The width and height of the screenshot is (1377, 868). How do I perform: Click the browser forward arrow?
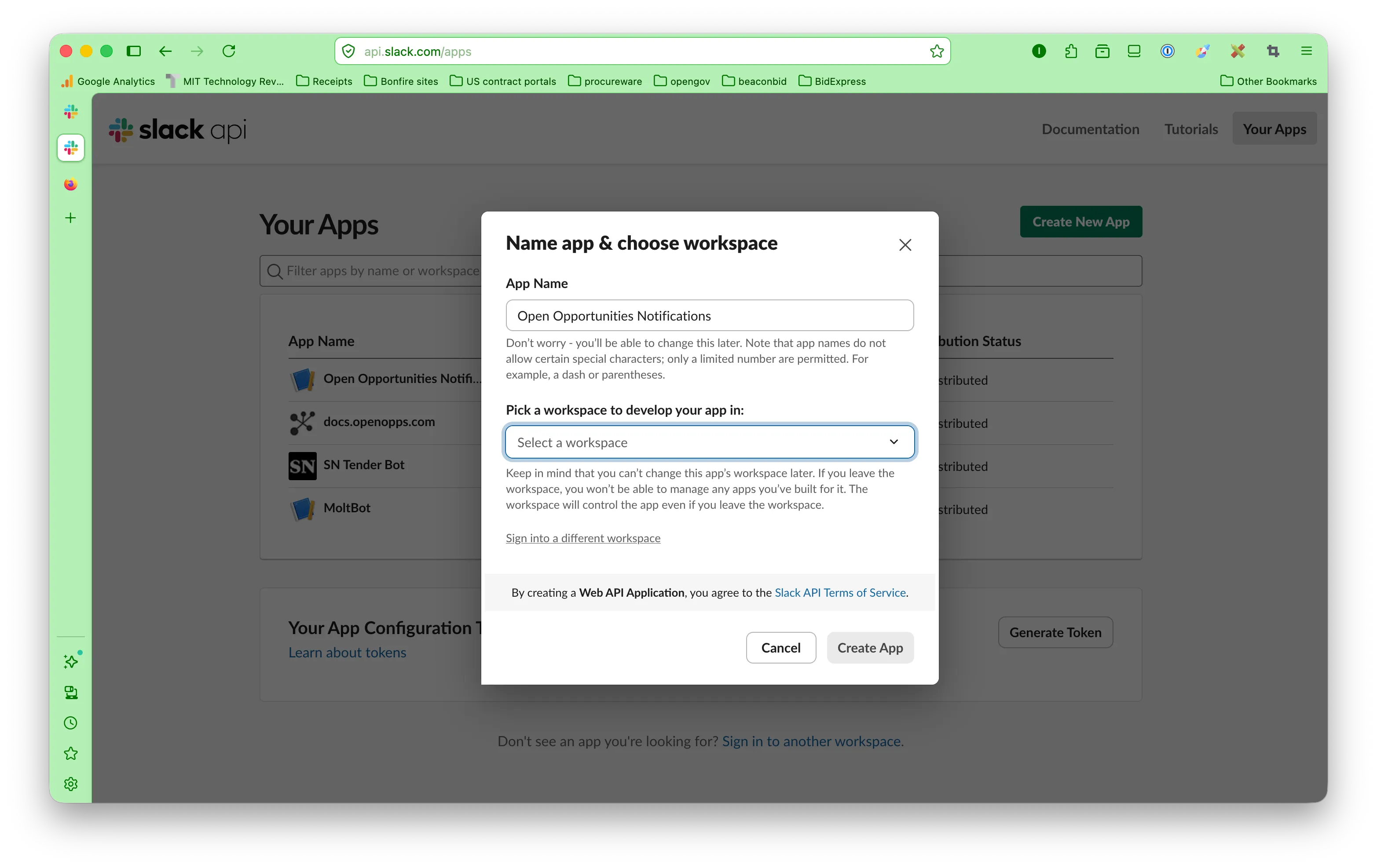click(197, 51)
